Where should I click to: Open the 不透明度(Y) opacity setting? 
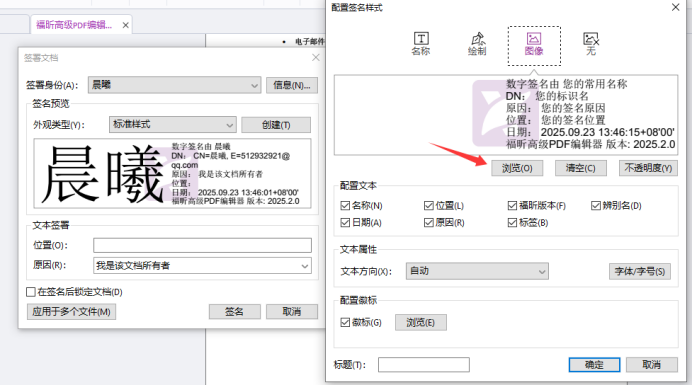point(648,168)
